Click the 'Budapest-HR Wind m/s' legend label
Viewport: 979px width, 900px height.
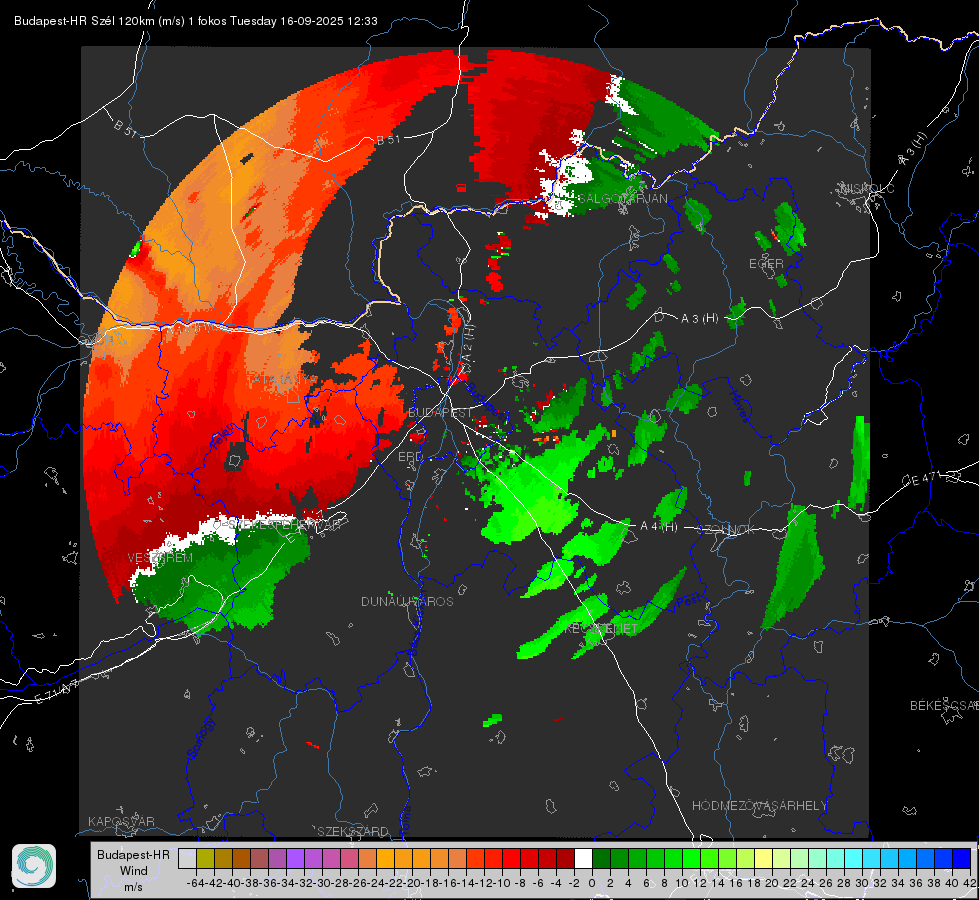tap(133, 871)
